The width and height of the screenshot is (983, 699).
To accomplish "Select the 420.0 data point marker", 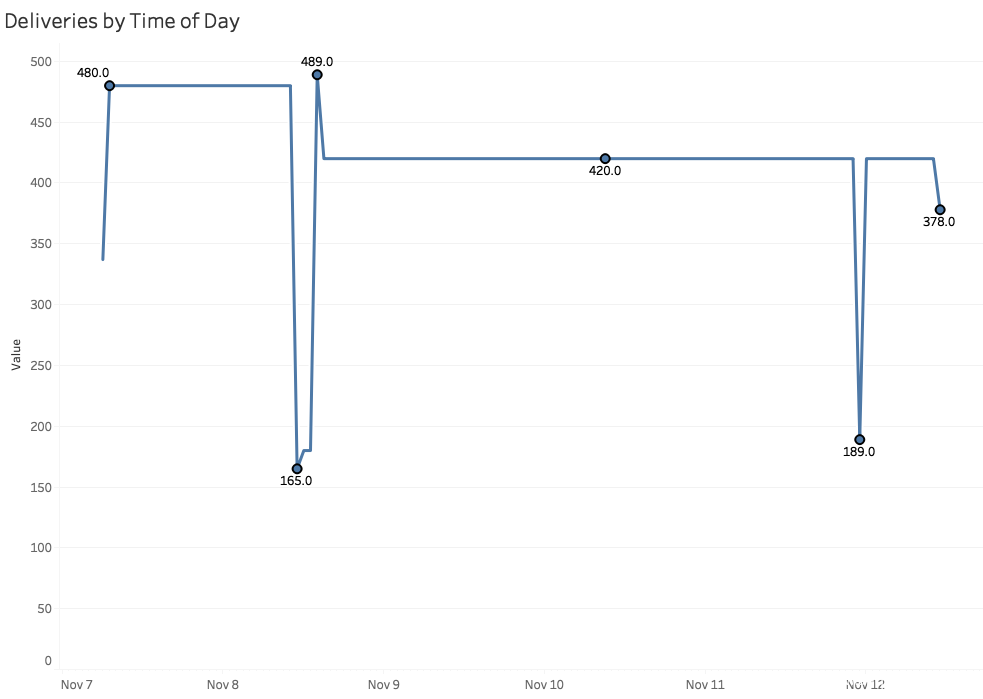I will [605, 159].
